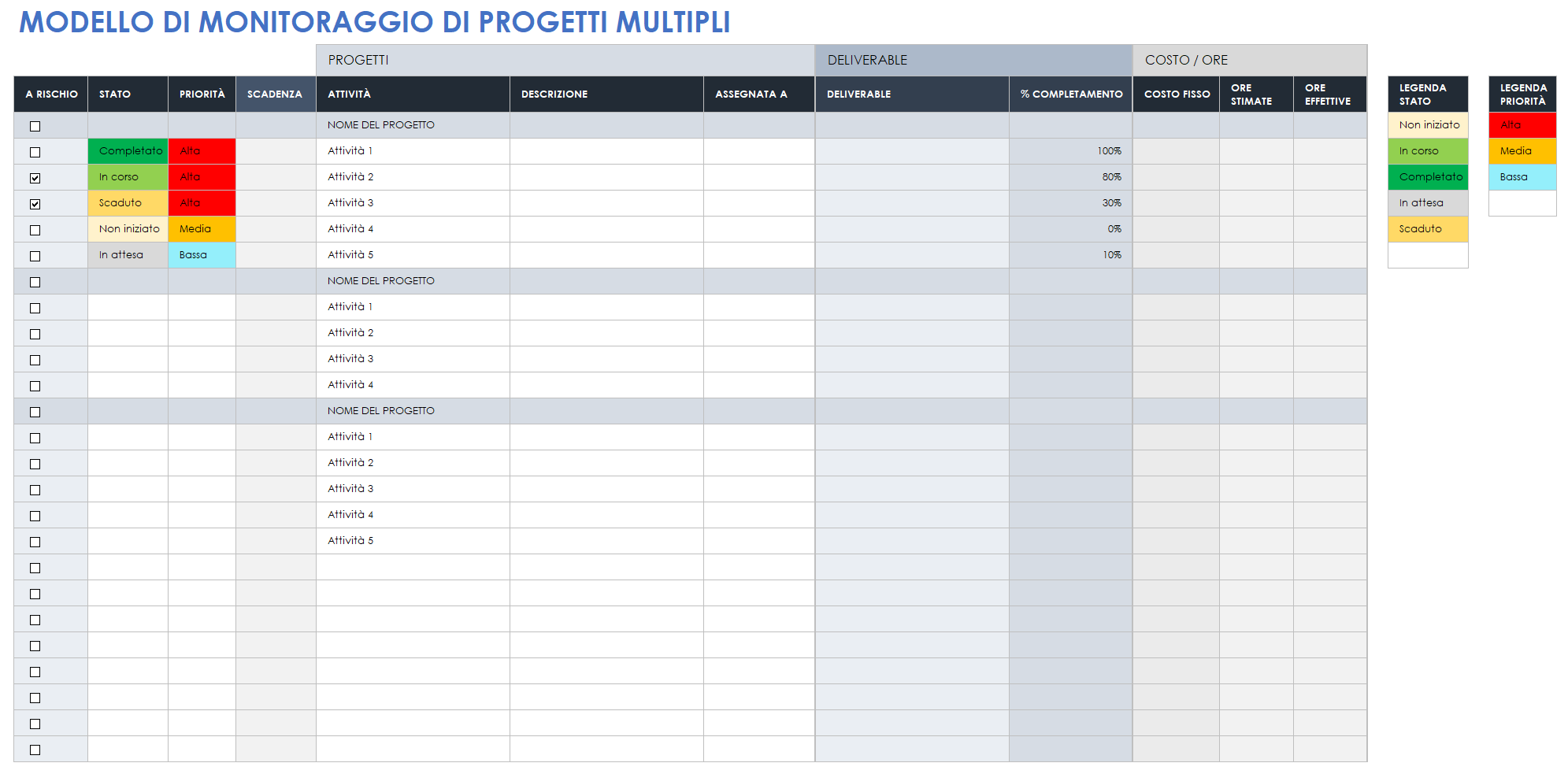Select the Completato cell in the STATO column
The image size is (1568, 774).
(x=128, y=151)
